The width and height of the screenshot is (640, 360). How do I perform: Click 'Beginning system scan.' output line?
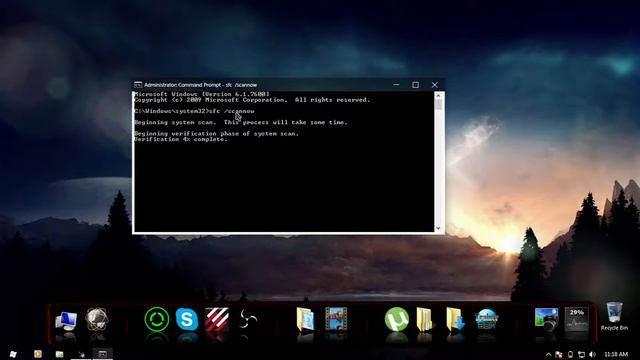click(175, 122)
